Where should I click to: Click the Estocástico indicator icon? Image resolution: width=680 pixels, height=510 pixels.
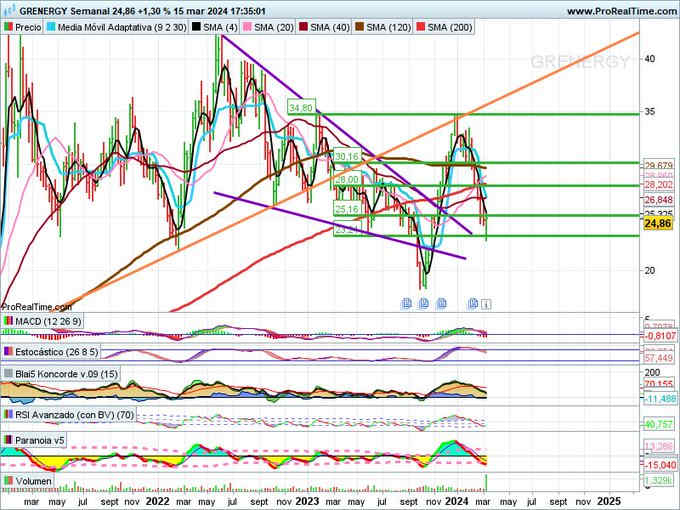[x=8, y=352]
